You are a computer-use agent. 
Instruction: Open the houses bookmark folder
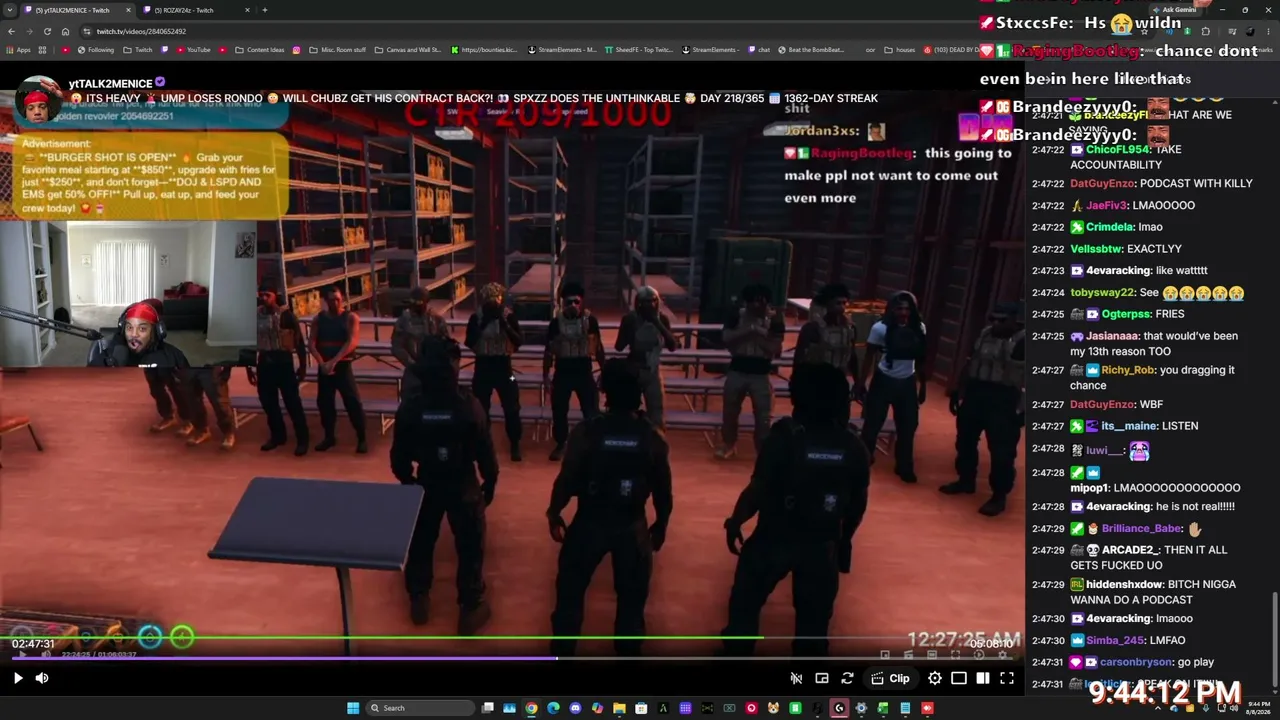coord(899,50)
